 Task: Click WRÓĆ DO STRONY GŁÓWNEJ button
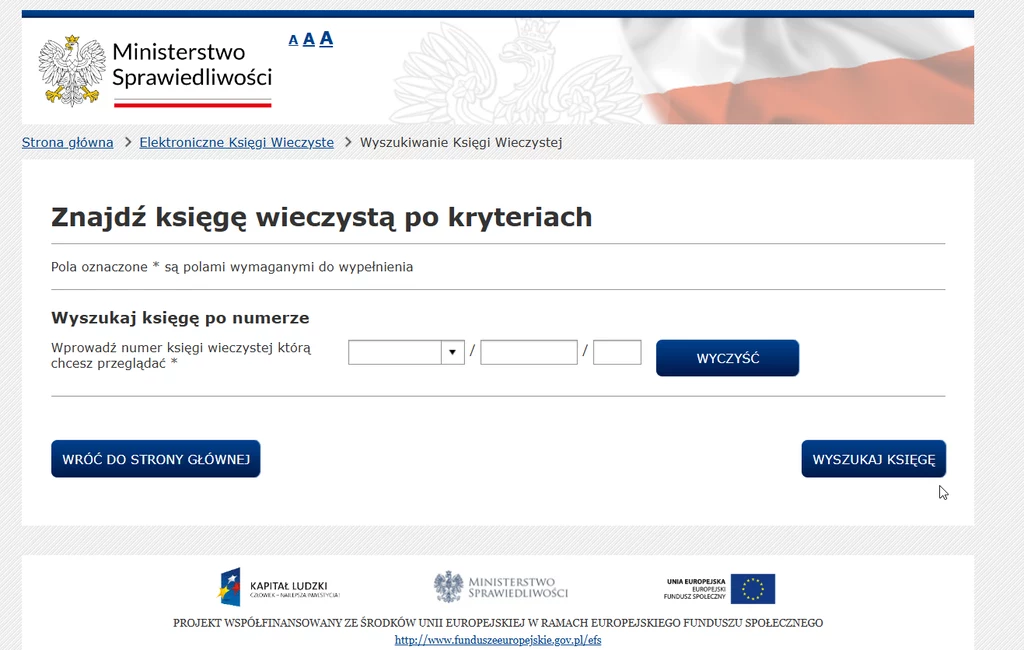155,459
